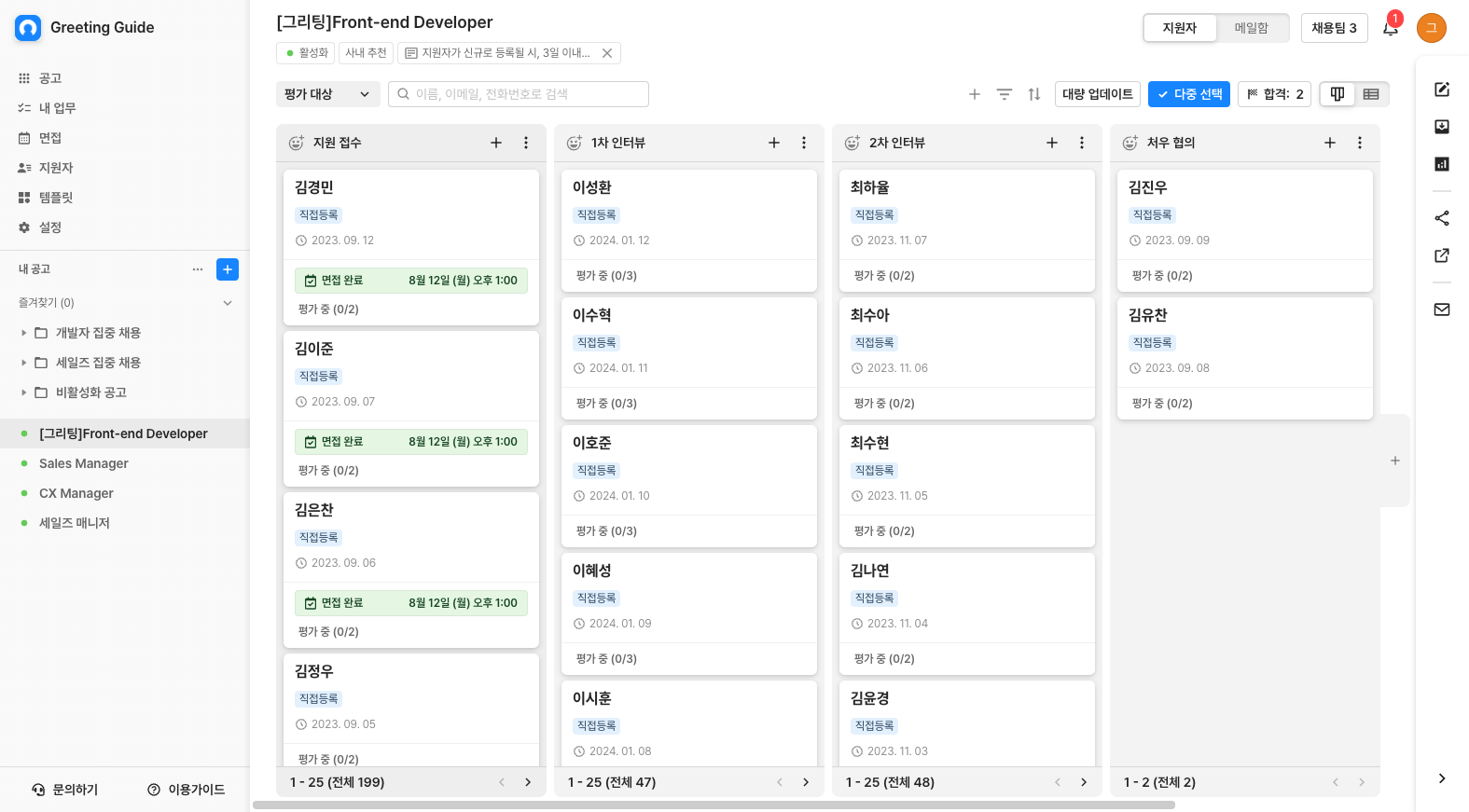Open the sort arrows icon
This screenshot has width=1469, height=812.
[1033, 94]
